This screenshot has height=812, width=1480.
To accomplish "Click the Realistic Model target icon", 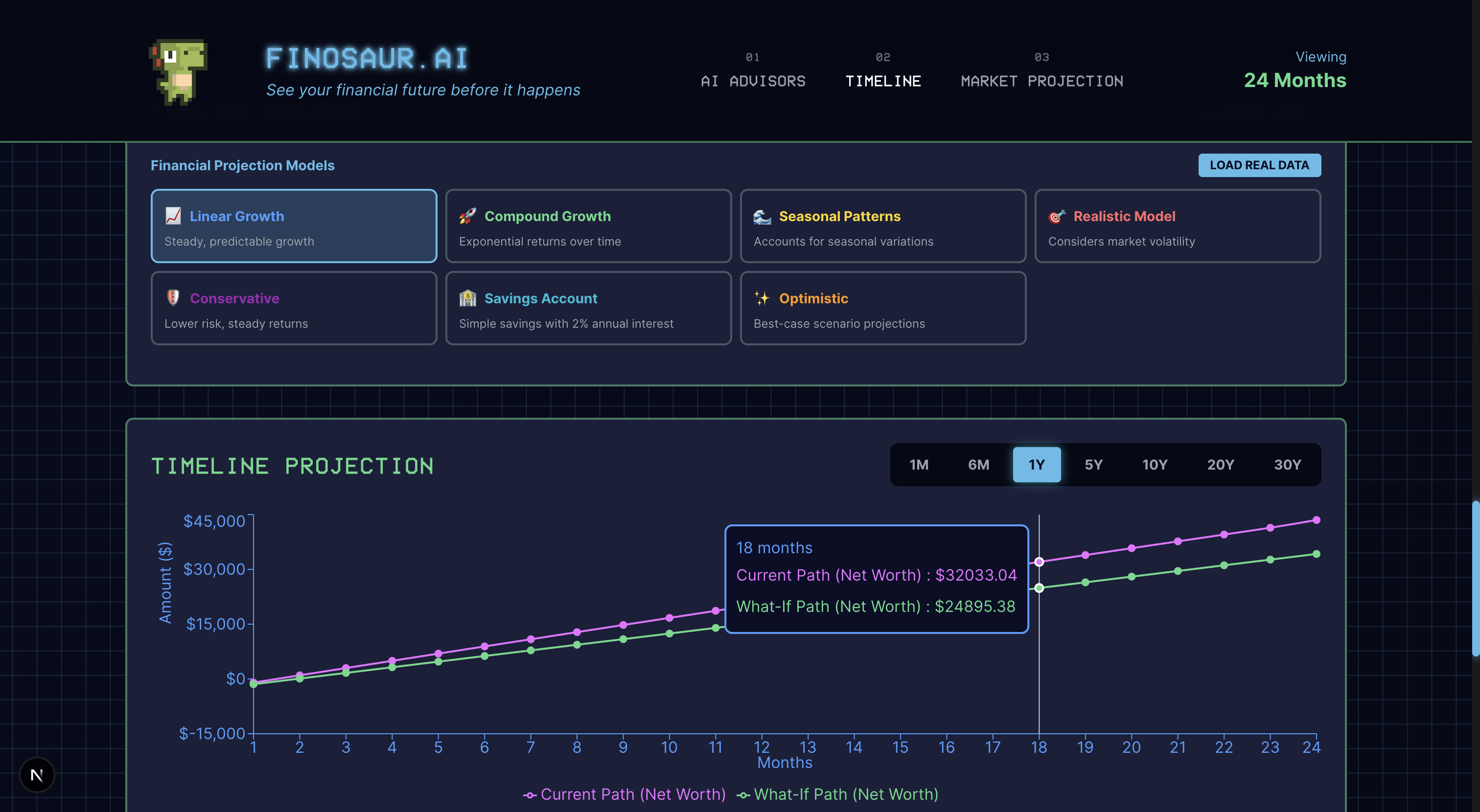I will pos(1057,217).
